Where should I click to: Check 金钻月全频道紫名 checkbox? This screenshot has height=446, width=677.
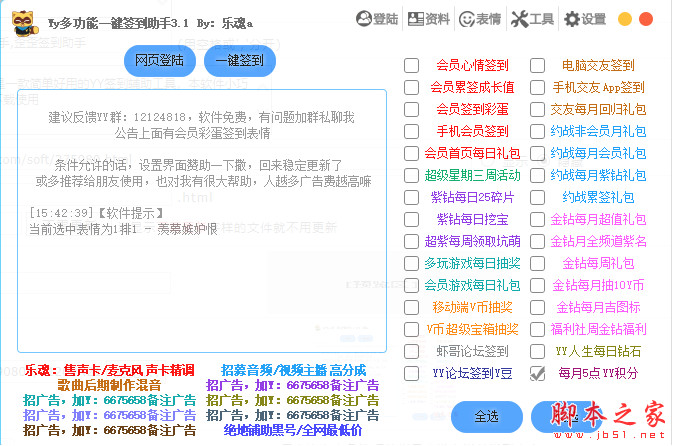[x=538, y=241]
